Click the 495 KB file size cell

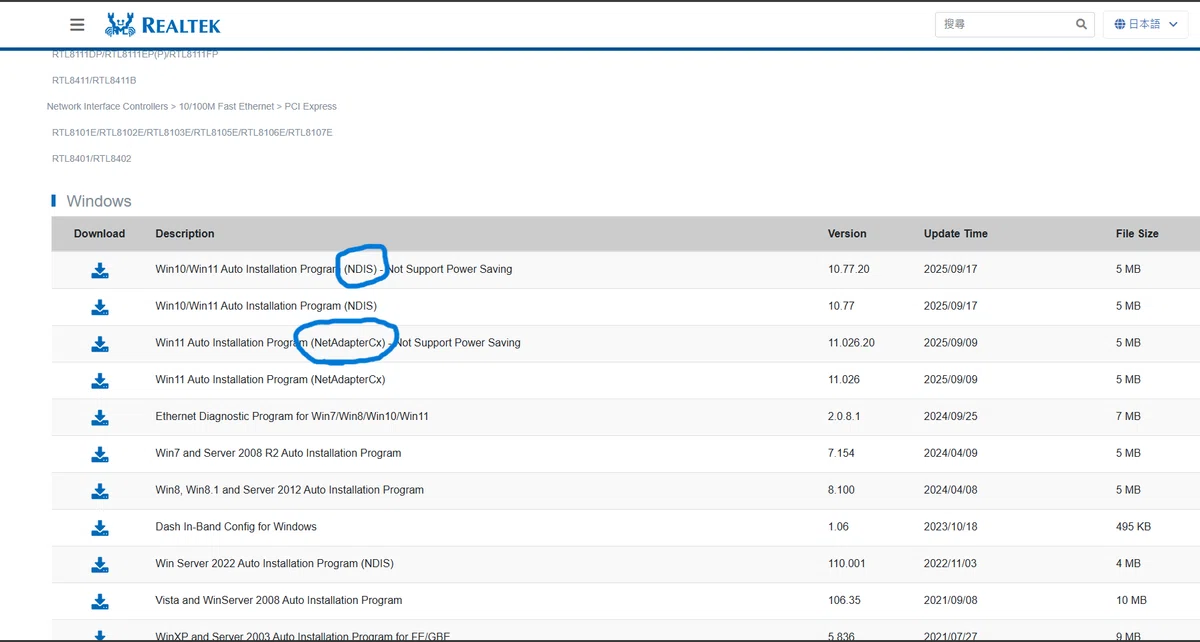pyautogui.click(x=1133, y=527)
